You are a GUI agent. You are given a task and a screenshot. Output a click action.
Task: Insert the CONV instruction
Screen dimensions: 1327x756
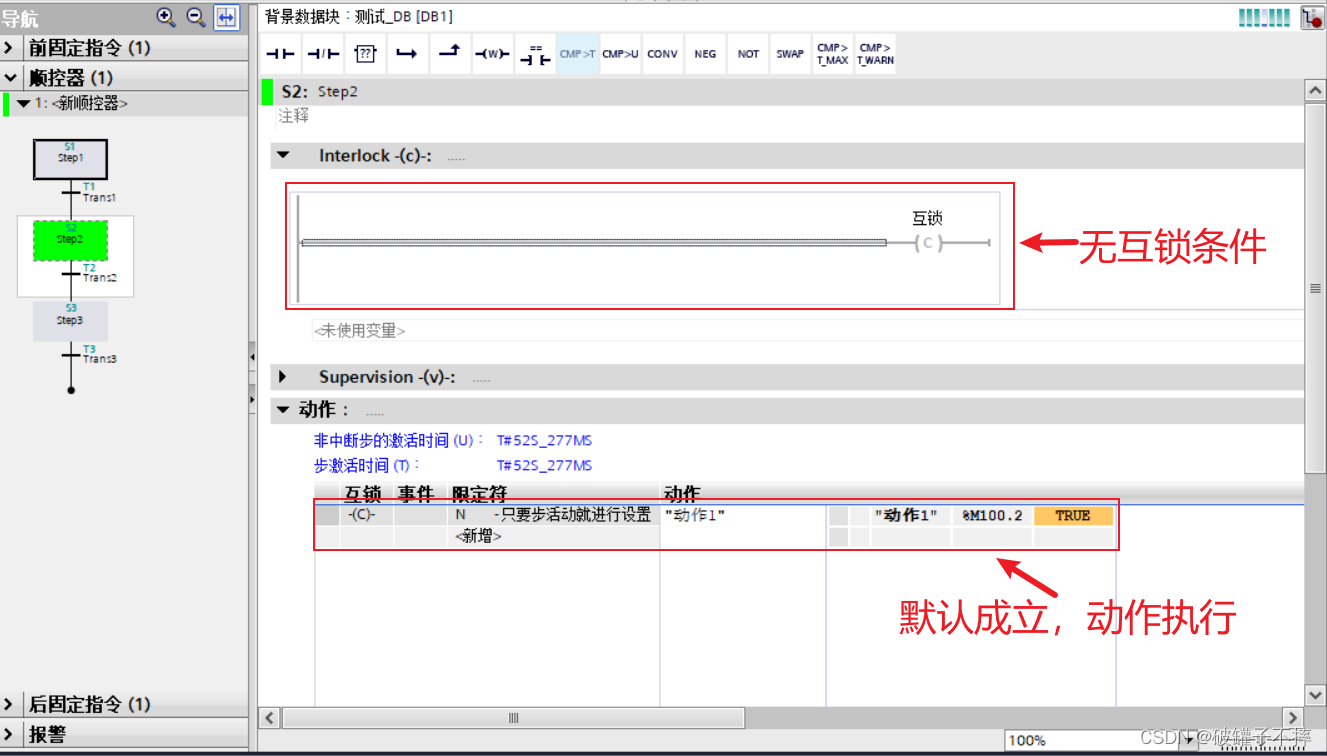(662, 54)
